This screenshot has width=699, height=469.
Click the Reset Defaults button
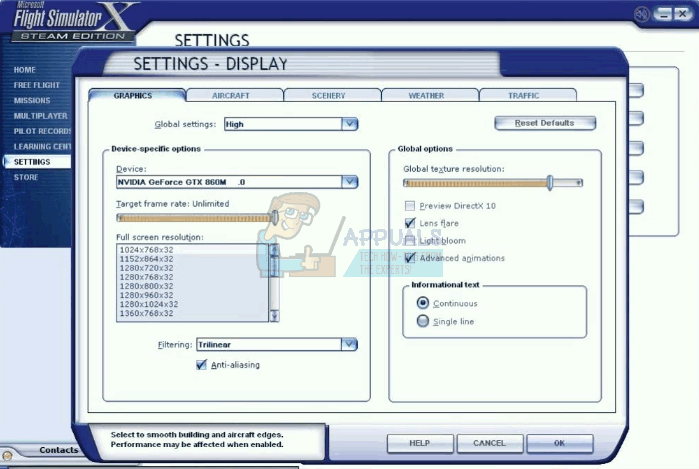tap(545, 123)
